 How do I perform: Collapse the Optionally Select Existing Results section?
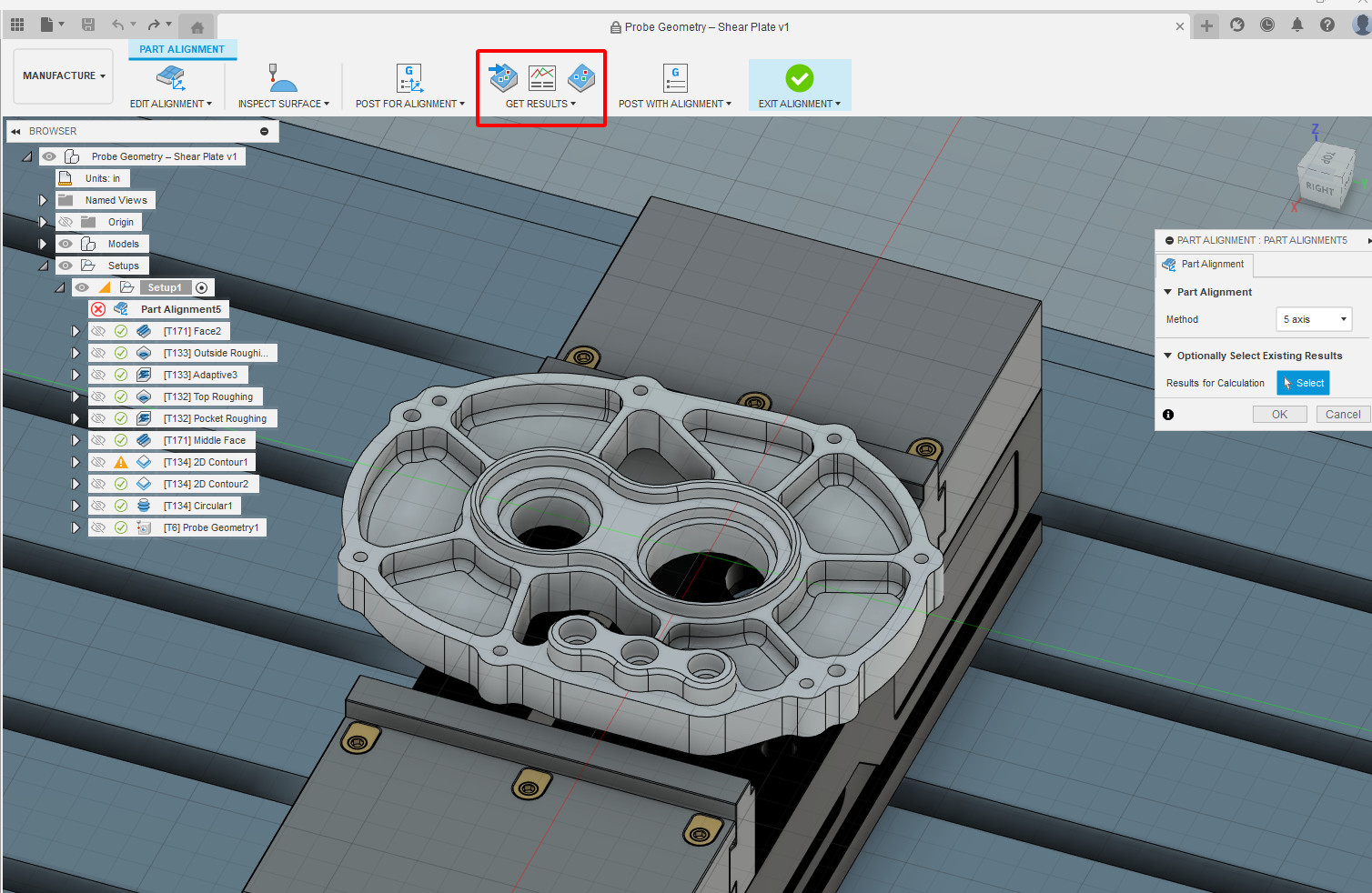tap(1168, 356)
